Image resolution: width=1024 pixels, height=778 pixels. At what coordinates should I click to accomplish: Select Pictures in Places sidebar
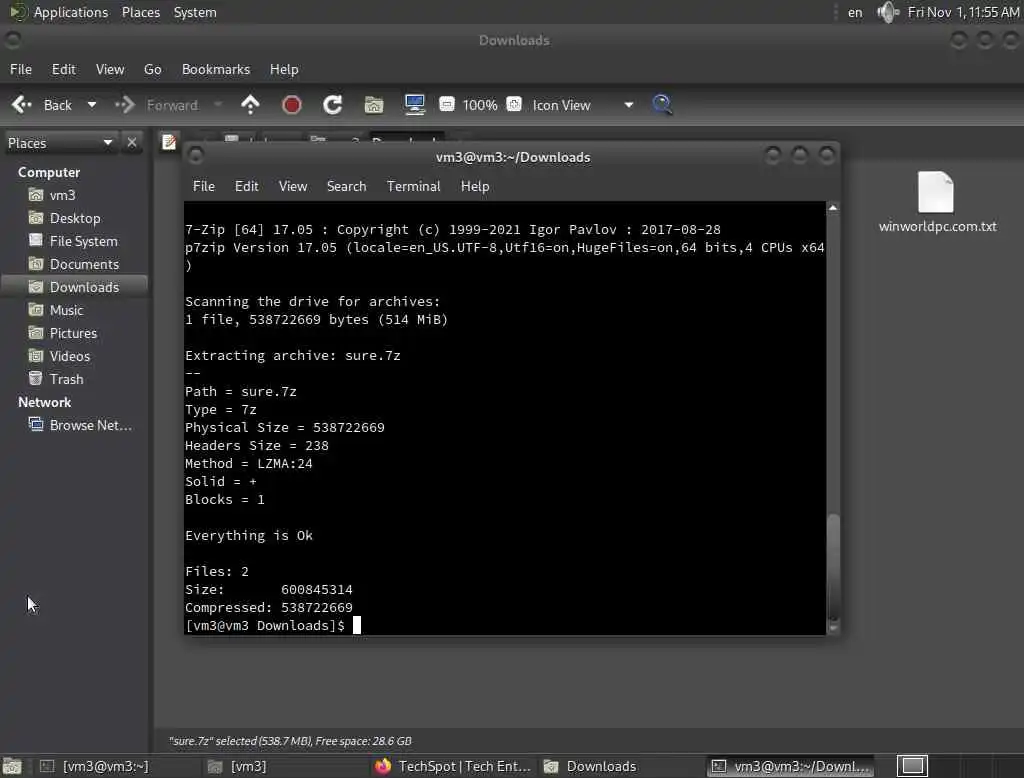[72, 333]
